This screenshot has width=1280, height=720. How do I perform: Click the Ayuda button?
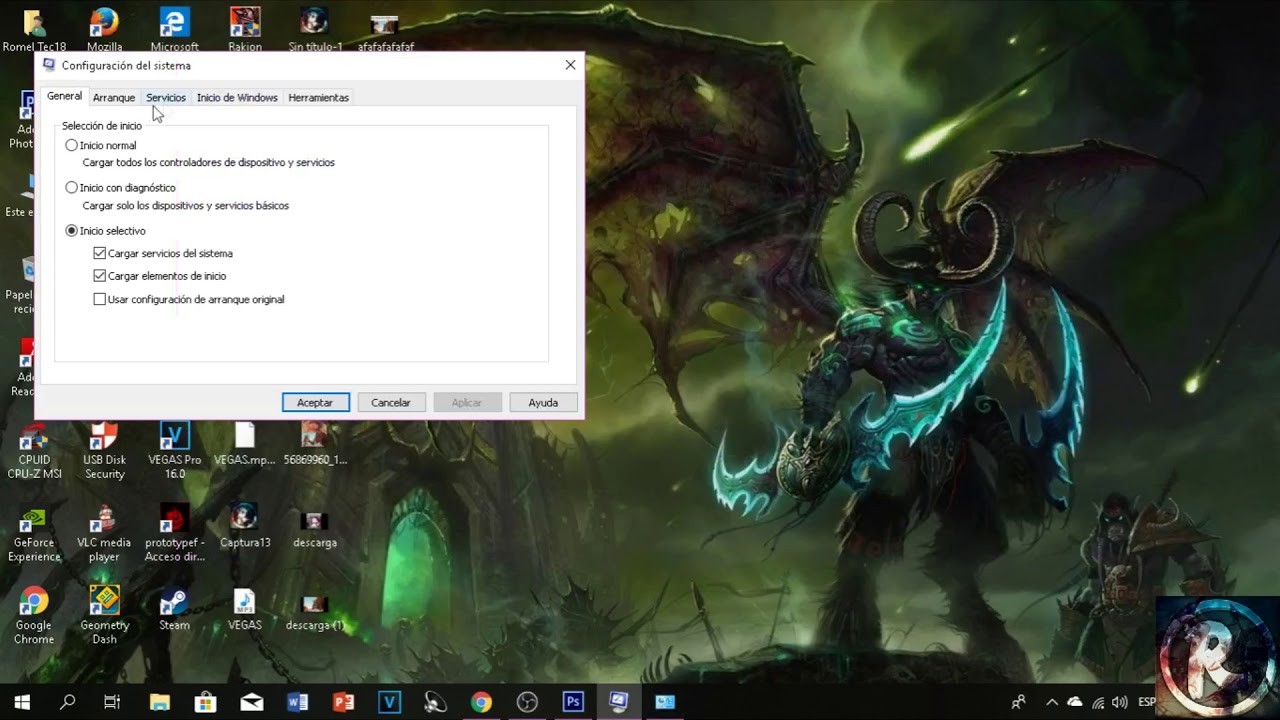click(x=543, y=402)
